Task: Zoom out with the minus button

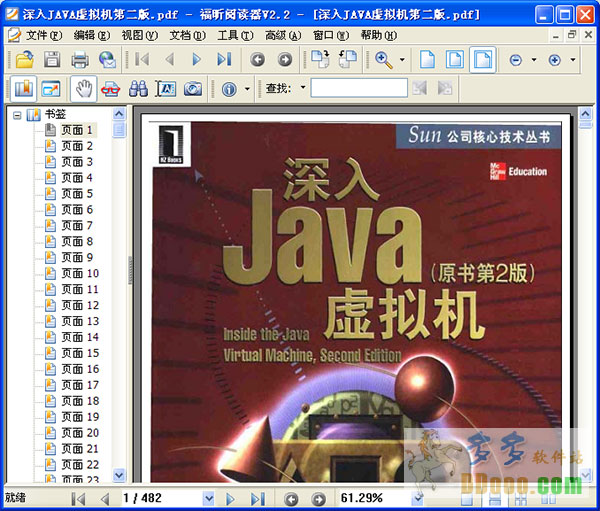Action: coord(516,60)
